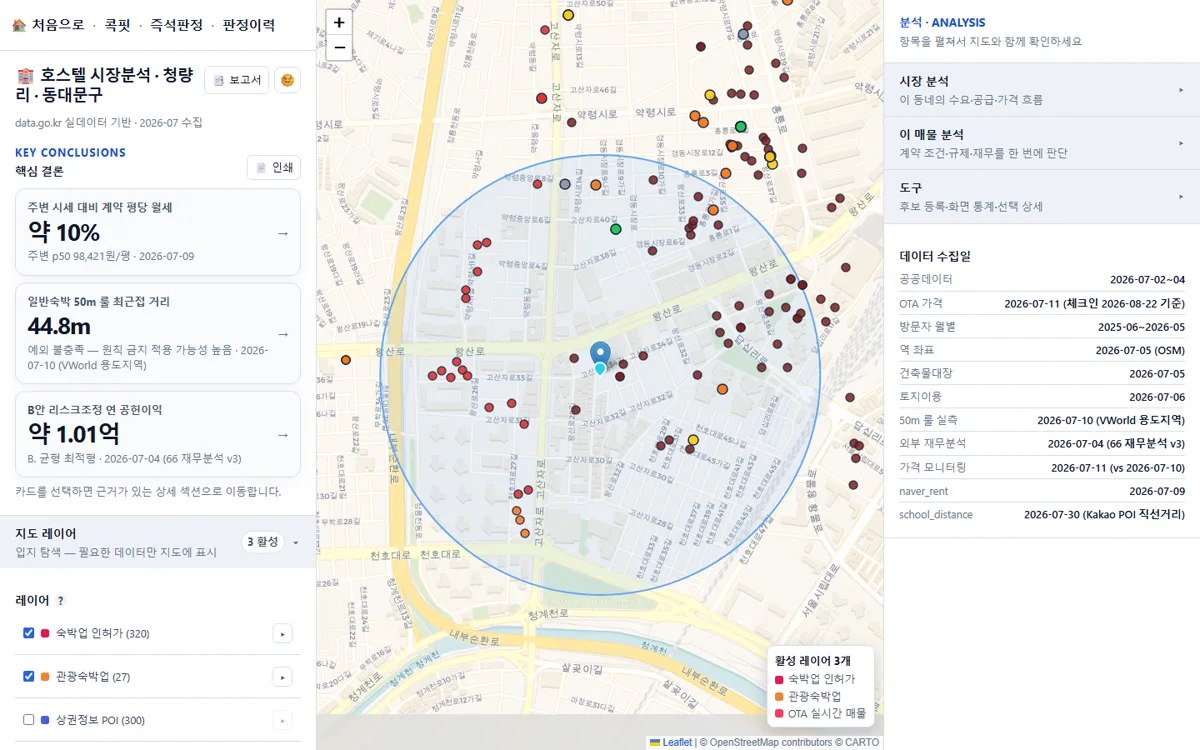Viewport: 1200px width, 750px height.
Task: Open the 즉석판정 nav item
Action: pyautogui.click(x=176, y=25)
